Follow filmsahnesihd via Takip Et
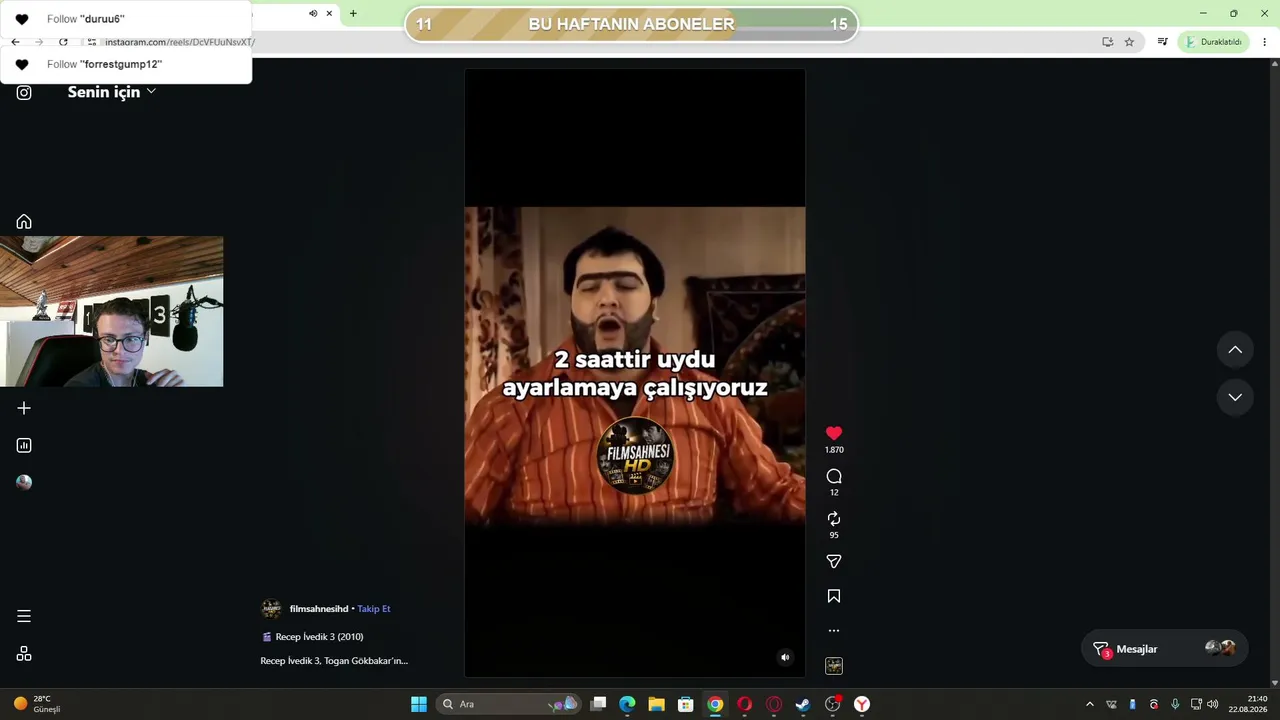This screenshot has height=720, width=1280. click(x=374, y=609)
